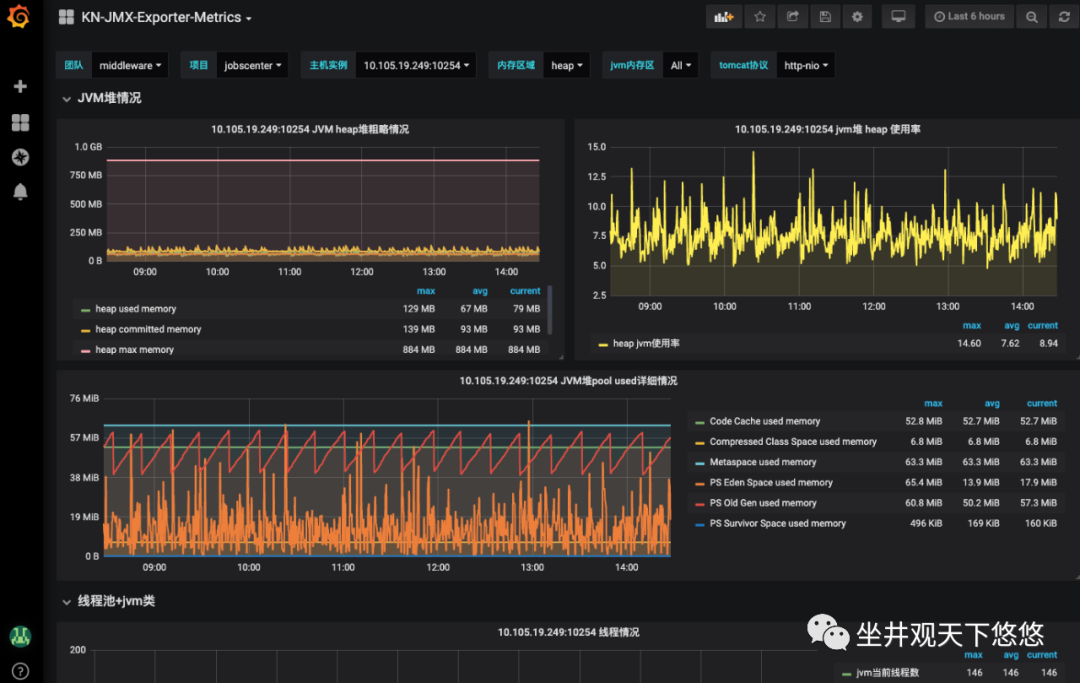Viewport: 1080px width, 683px height.
Task: Open the jobscenter project dropdown
Action: point(252,66)
